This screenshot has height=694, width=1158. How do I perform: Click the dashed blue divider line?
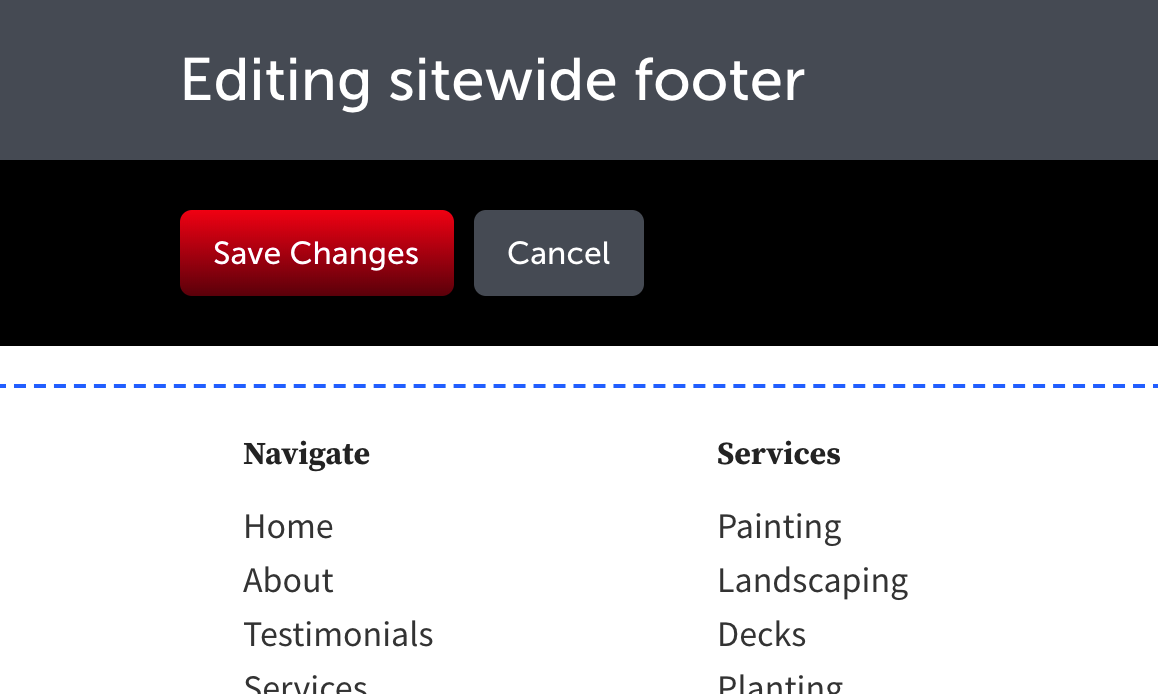[x=579, y=384]
